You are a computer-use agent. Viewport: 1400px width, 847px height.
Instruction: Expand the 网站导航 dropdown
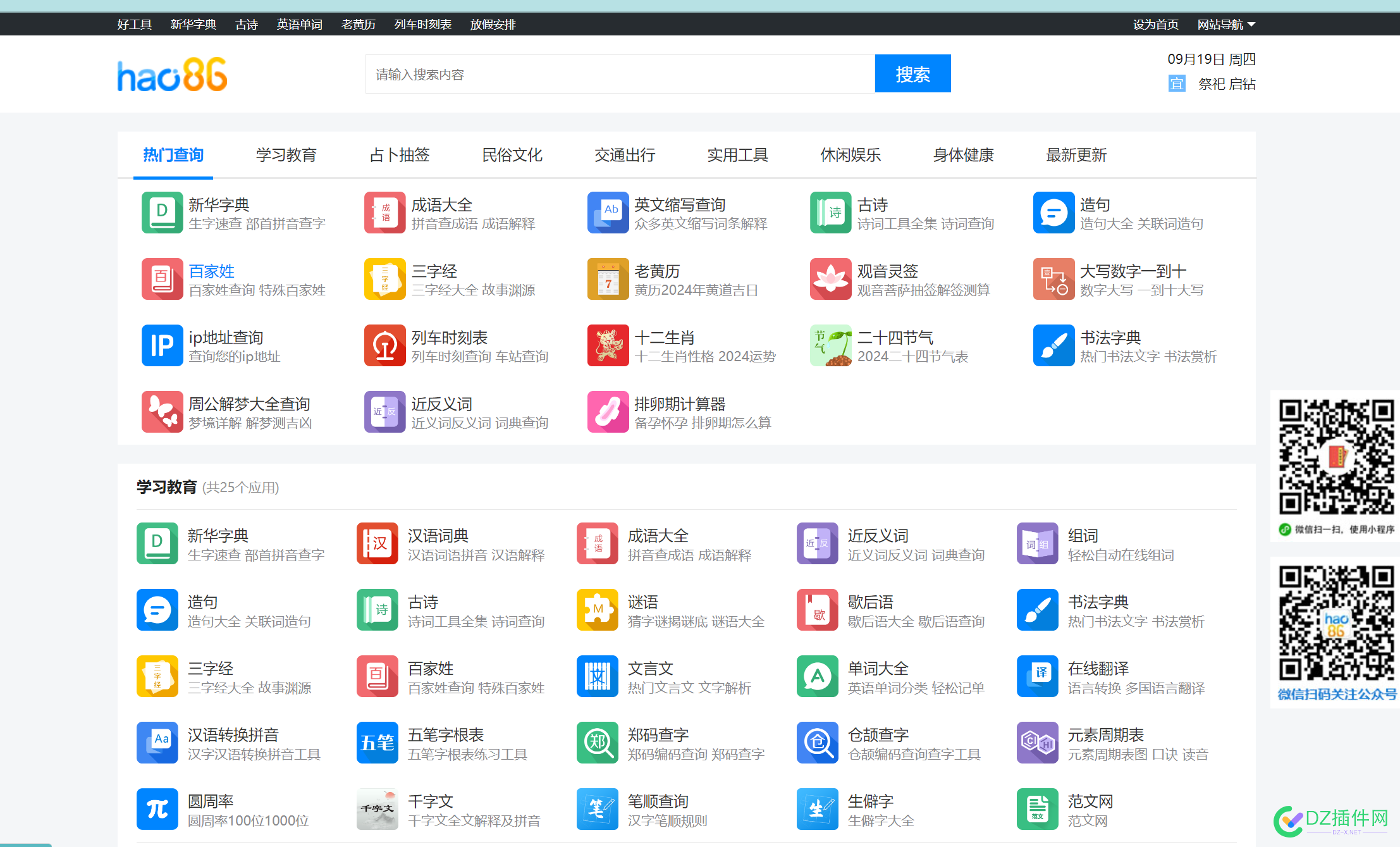click(x=1226, y=25)
